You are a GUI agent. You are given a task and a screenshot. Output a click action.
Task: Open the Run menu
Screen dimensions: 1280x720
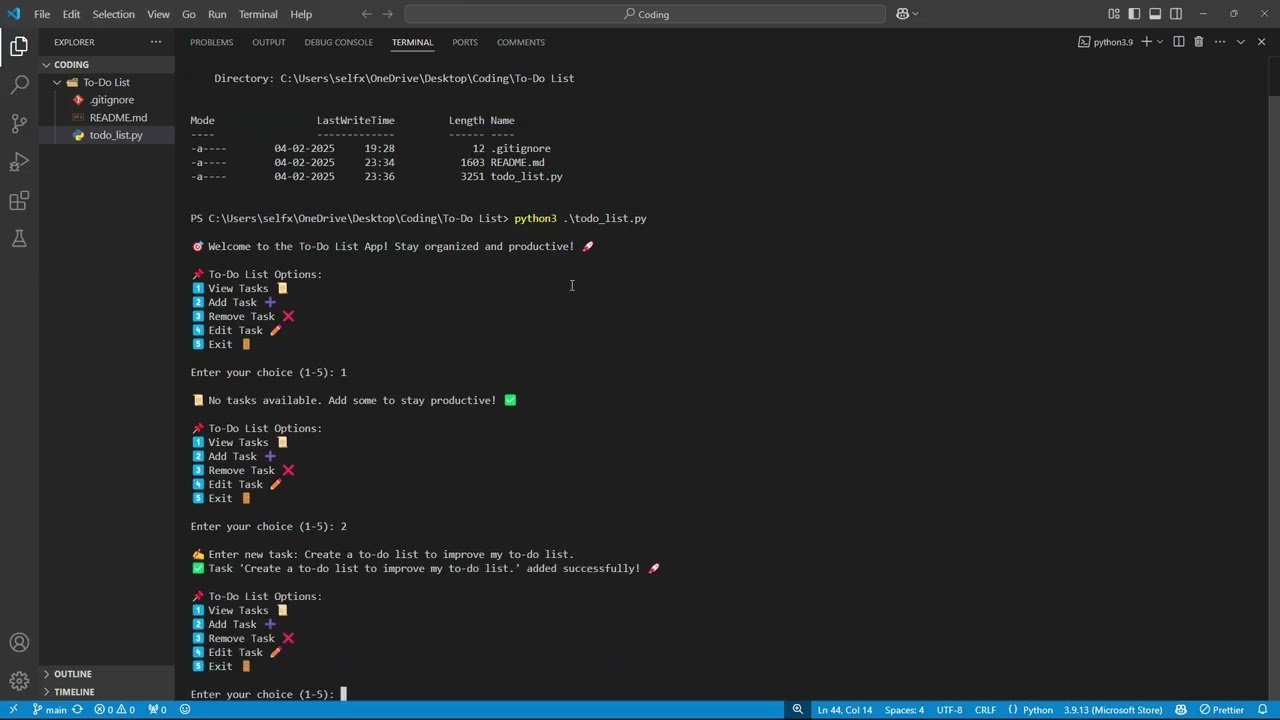tap(217, 14)
